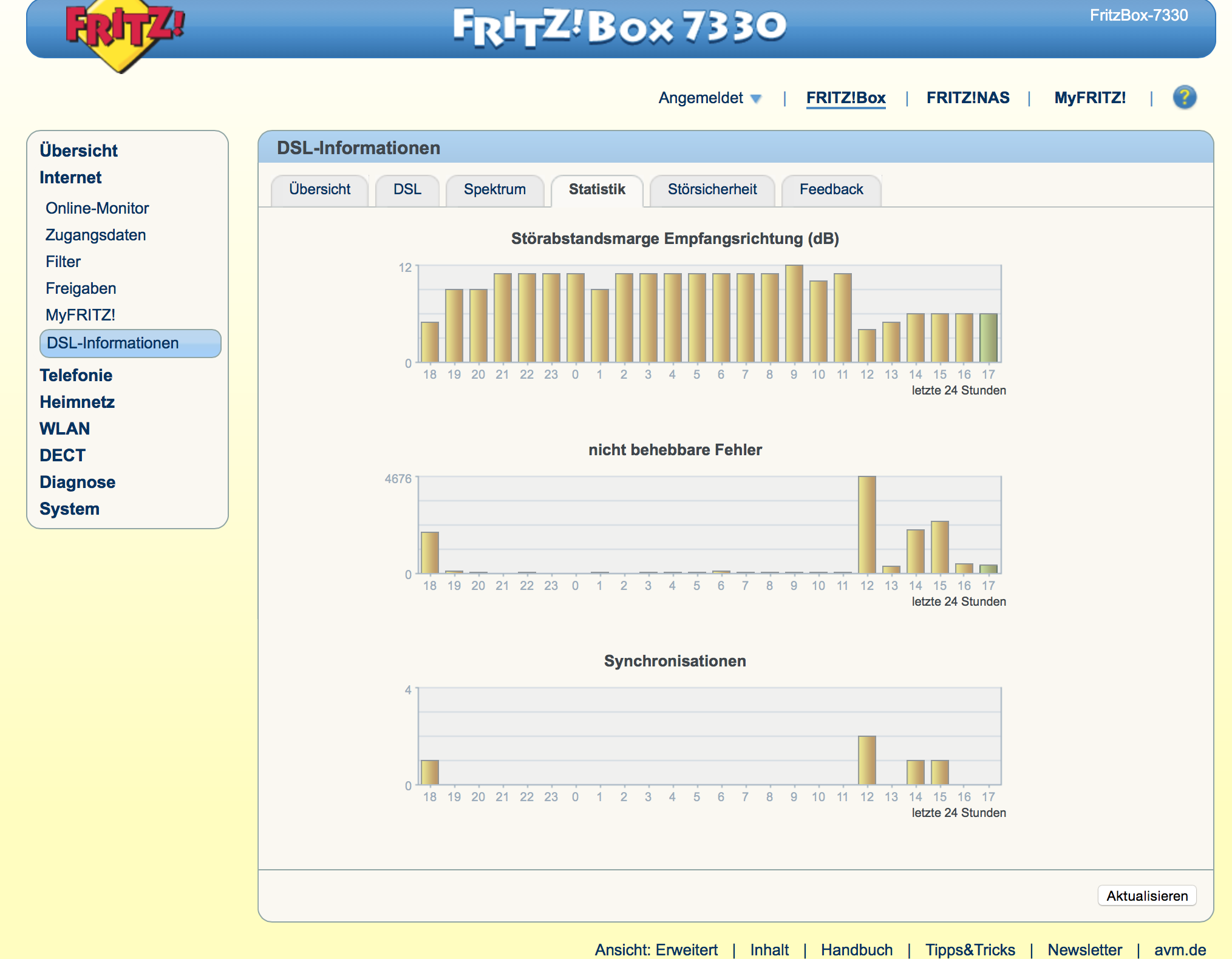
Task: Open Online-Monitor in the sidebar
Action: [x=97, y=208]
